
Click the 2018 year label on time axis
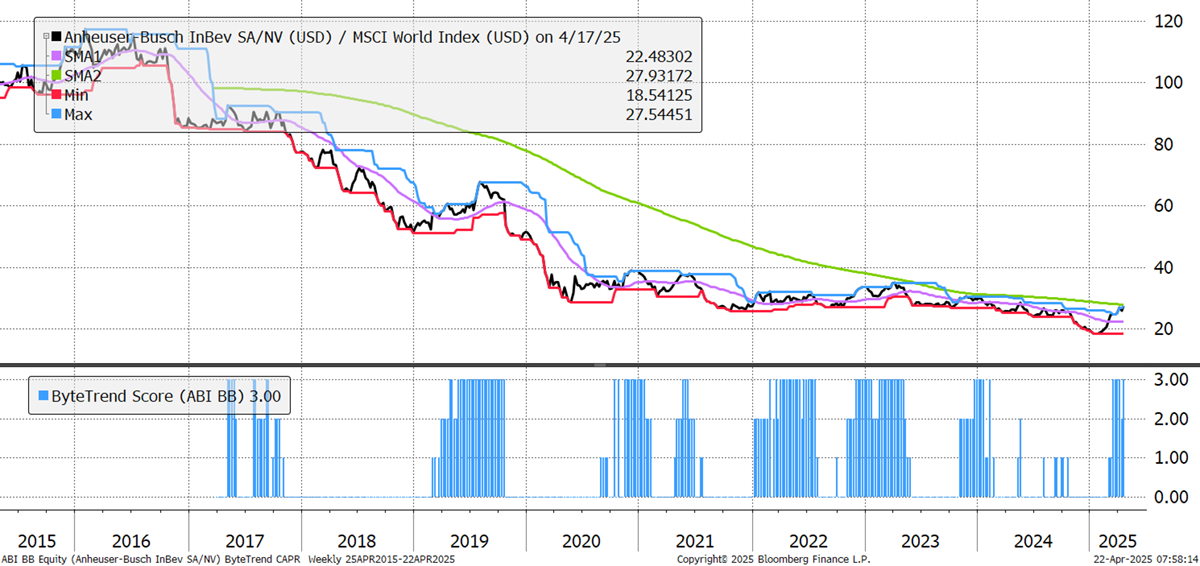(x=355, y=541)
